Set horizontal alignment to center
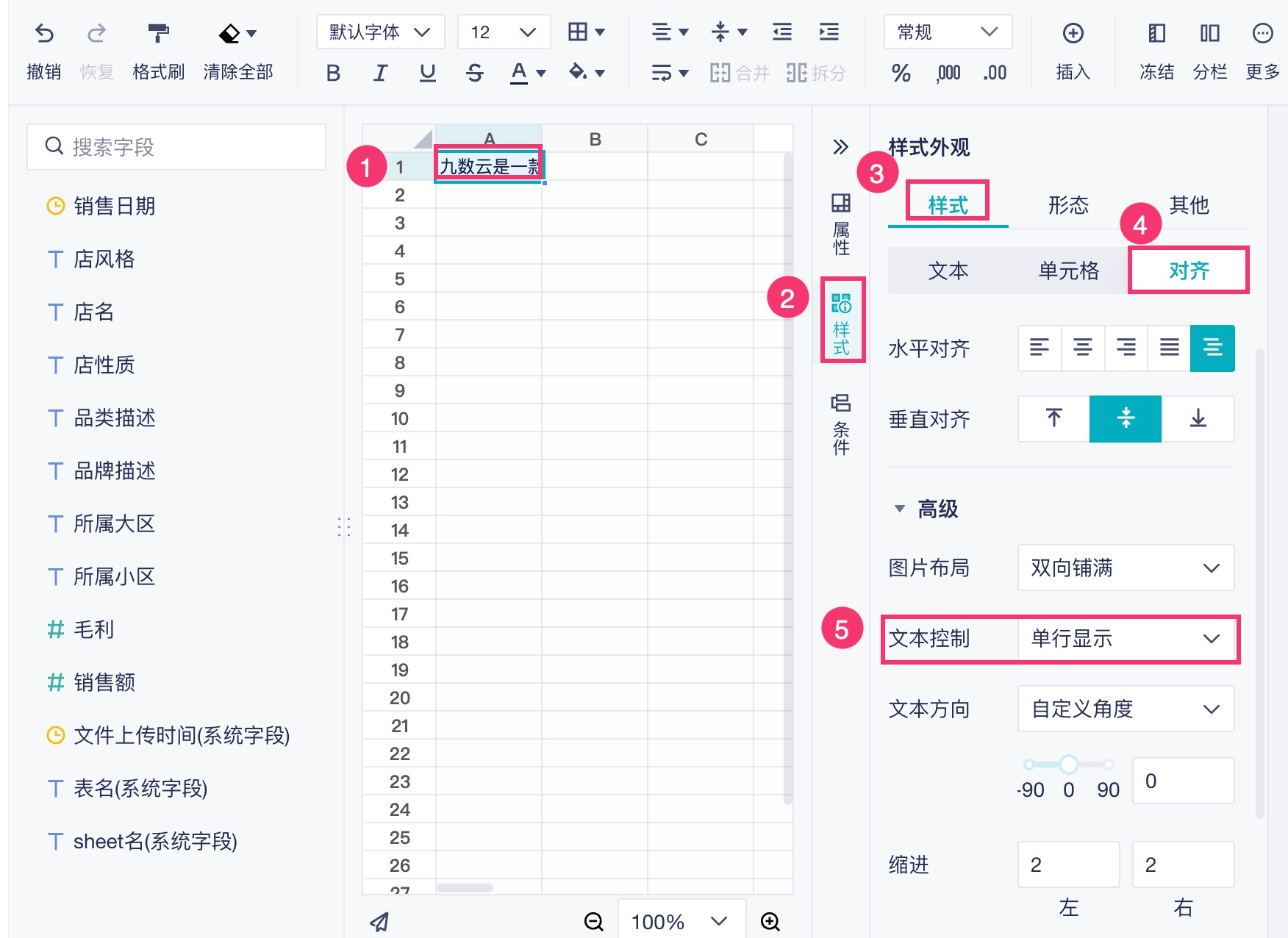Screen dimensions: 1288x938 tap(1083, 348)
